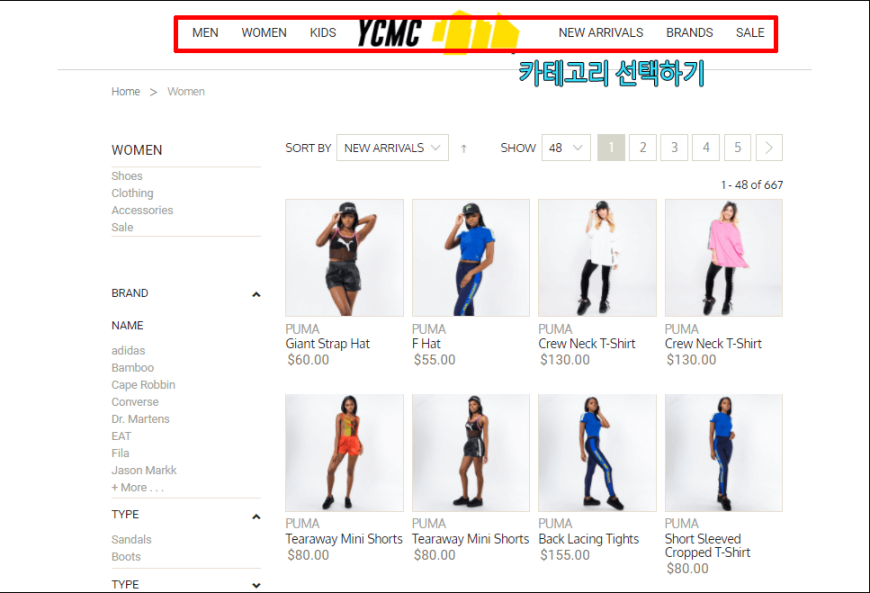Filter by the Jason Markk brand
The image size is (870, 593).
[144, 470]
